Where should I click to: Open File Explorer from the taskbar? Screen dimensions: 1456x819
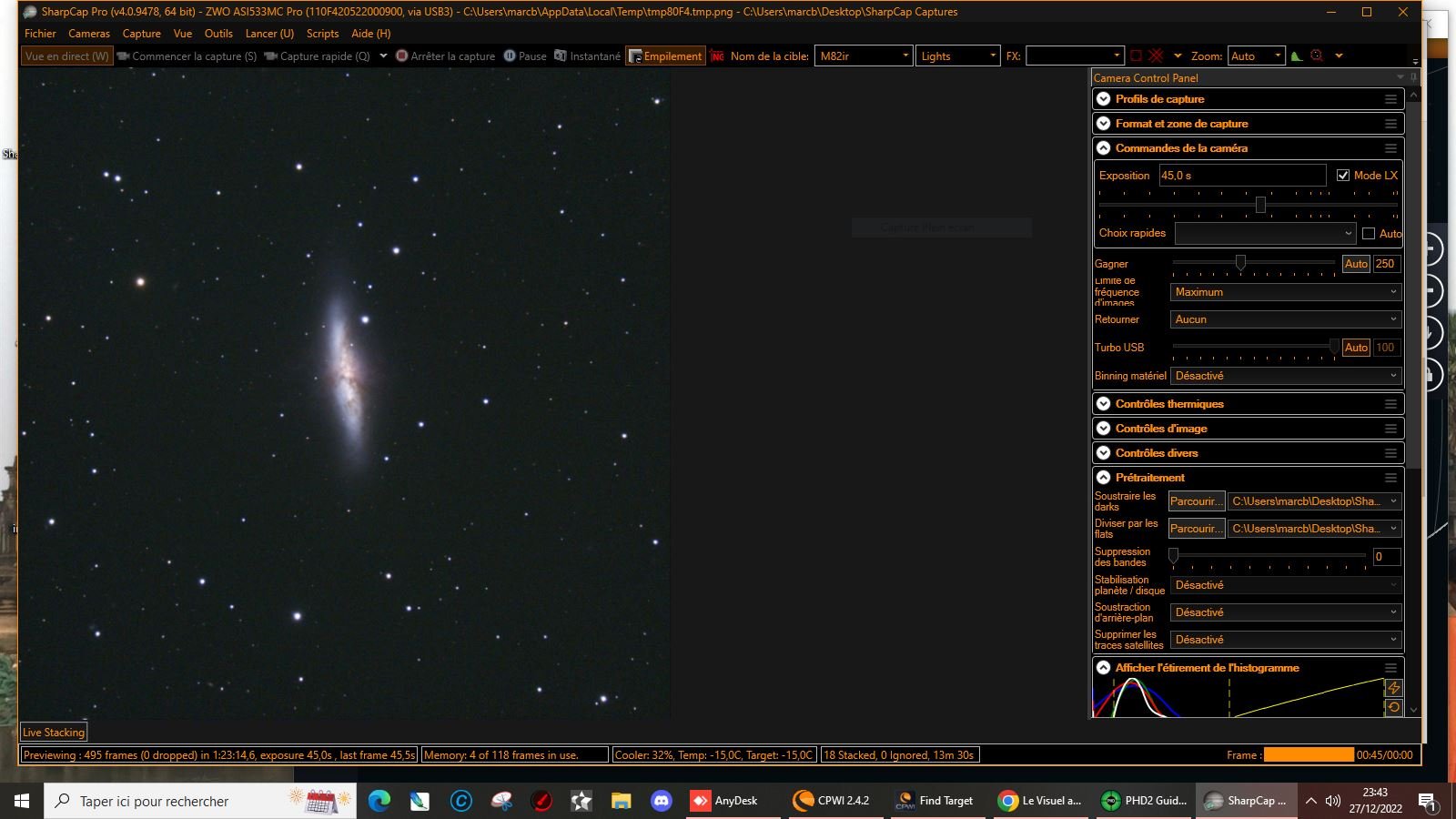pos(622,801)
